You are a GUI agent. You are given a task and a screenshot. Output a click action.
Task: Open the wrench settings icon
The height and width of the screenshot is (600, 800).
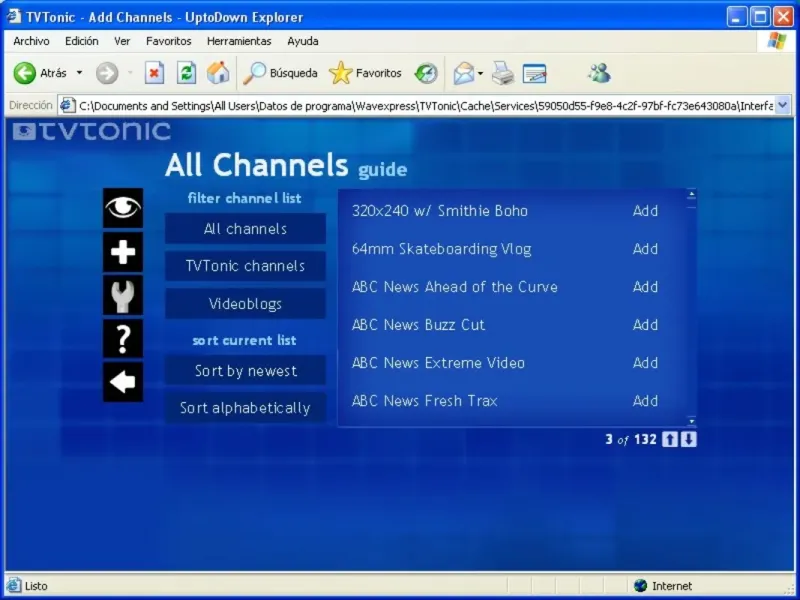tap(123, 296)
